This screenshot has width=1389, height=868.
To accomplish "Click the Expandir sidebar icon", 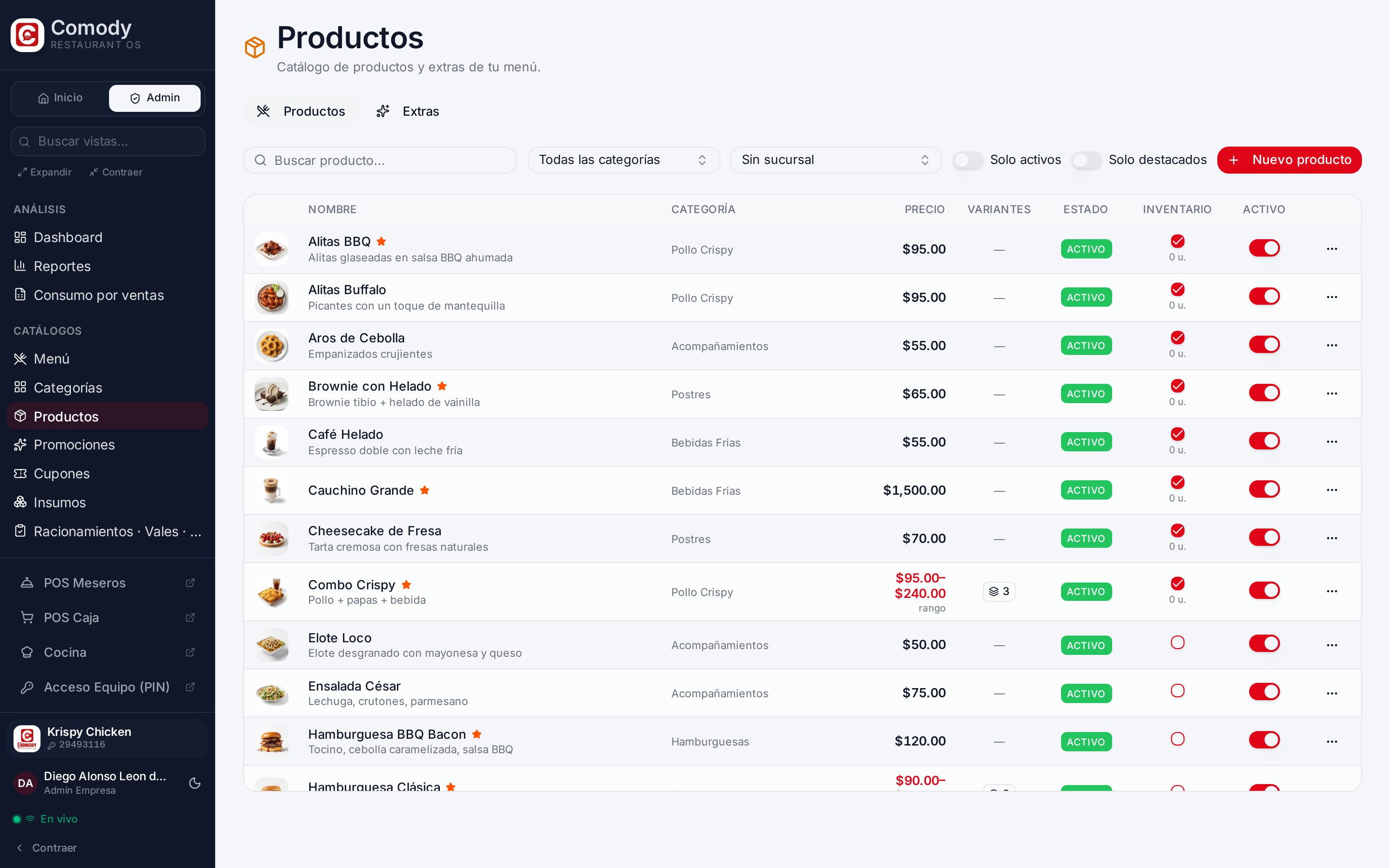I will pos(22,172).
